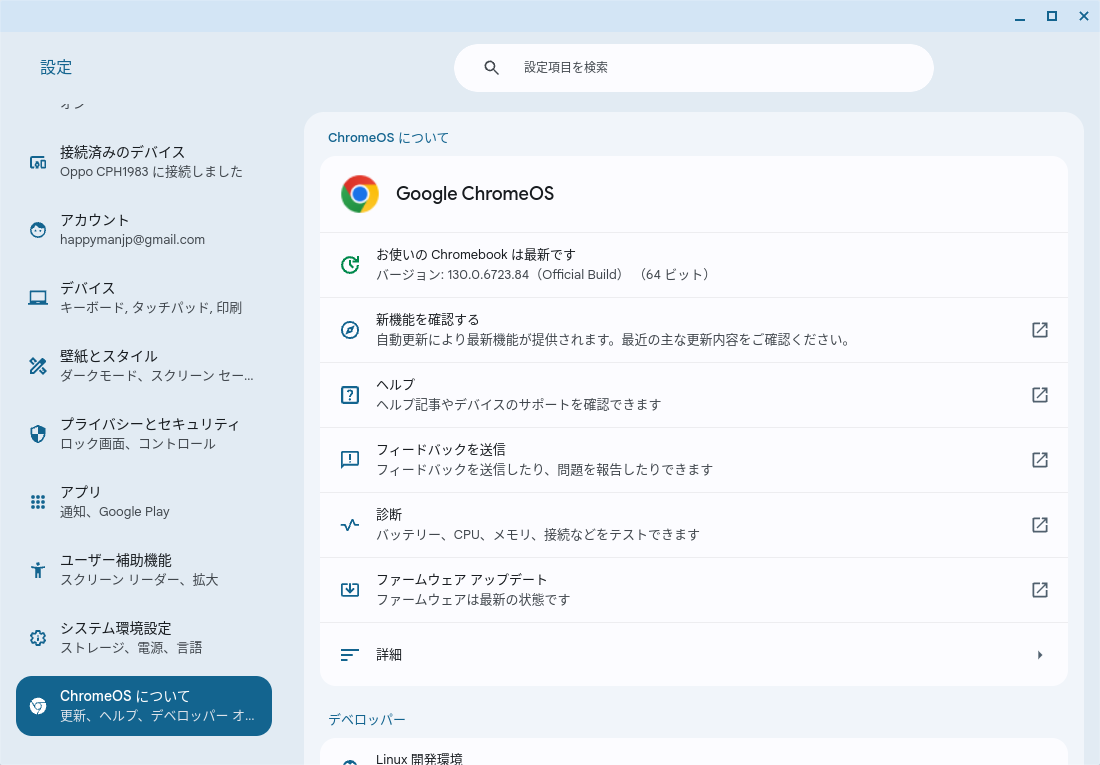Open デバイス settings section
The image size is (1100, 765).
[x=144, y=298]
